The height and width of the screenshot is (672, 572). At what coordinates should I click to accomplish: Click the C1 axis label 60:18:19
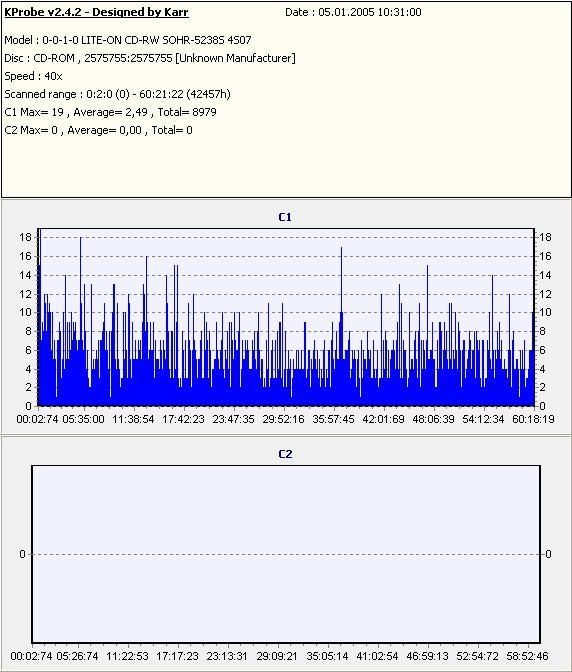click(x=533, y=419)
